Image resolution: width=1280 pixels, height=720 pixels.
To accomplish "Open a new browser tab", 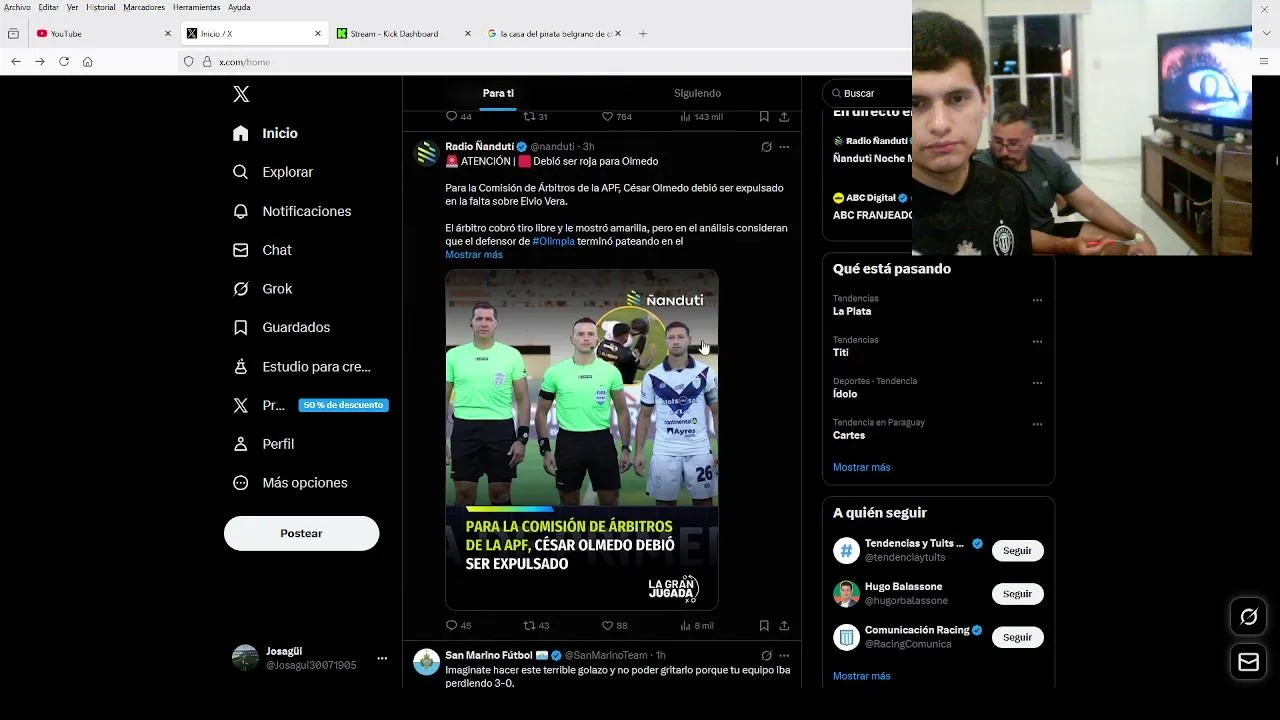I will 643,33.
